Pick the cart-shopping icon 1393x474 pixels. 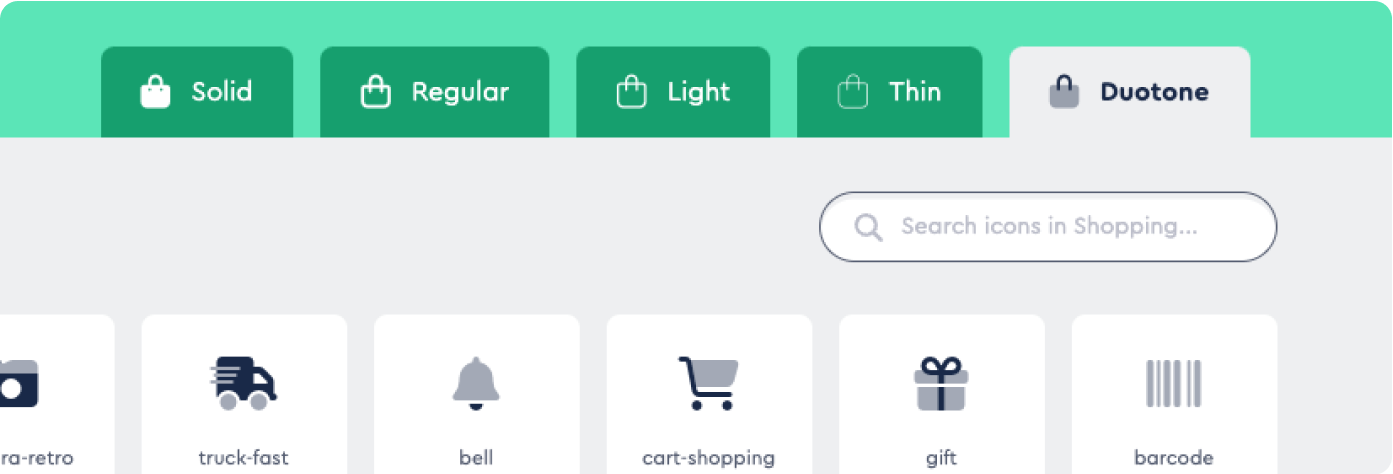708,383
